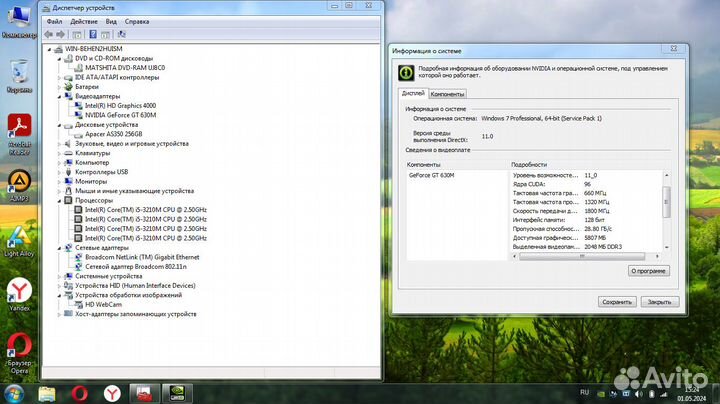Select MATSHITA DVD-RAM UJ8C0 drive
720x404 pixels.
click(119, 68)
